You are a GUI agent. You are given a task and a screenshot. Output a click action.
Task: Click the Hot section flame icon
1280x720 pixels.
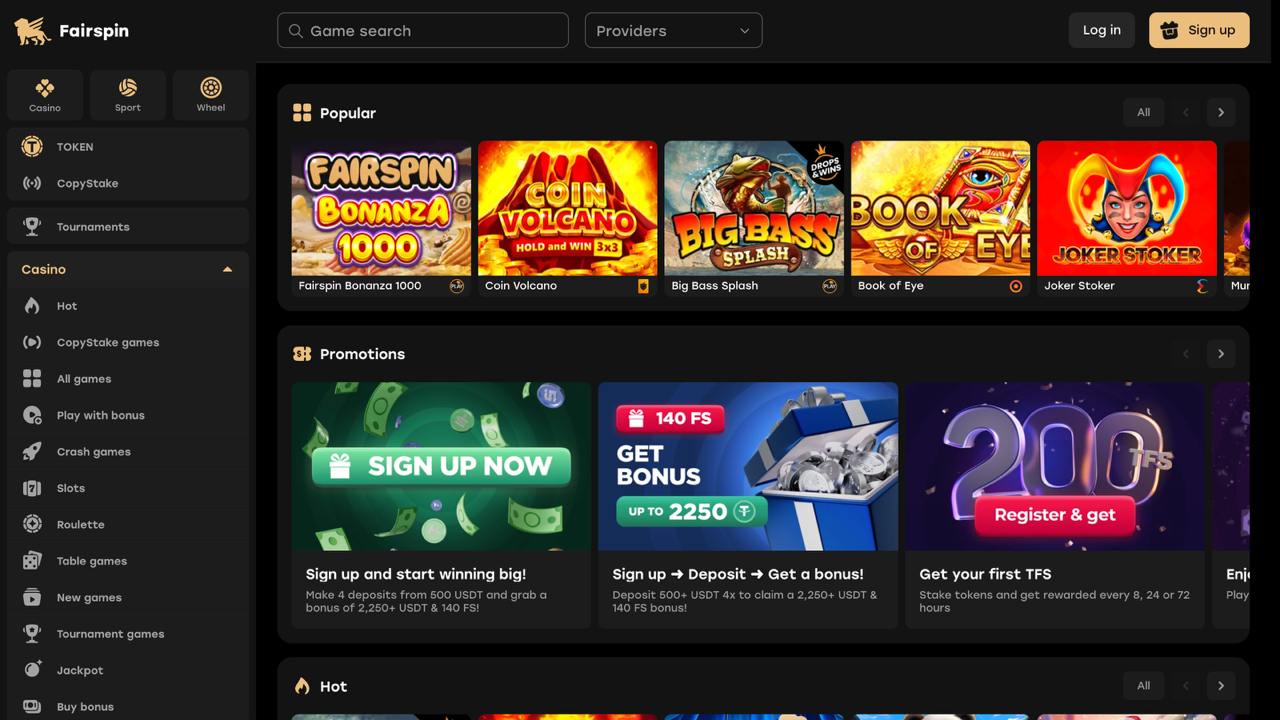302,686
